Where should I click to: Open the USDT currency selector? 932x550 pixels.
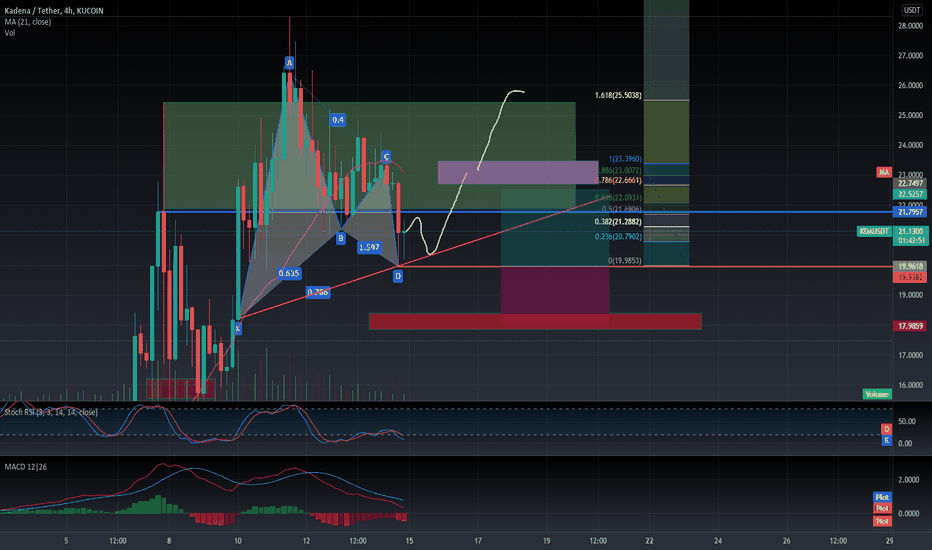[x=912, y=10]
